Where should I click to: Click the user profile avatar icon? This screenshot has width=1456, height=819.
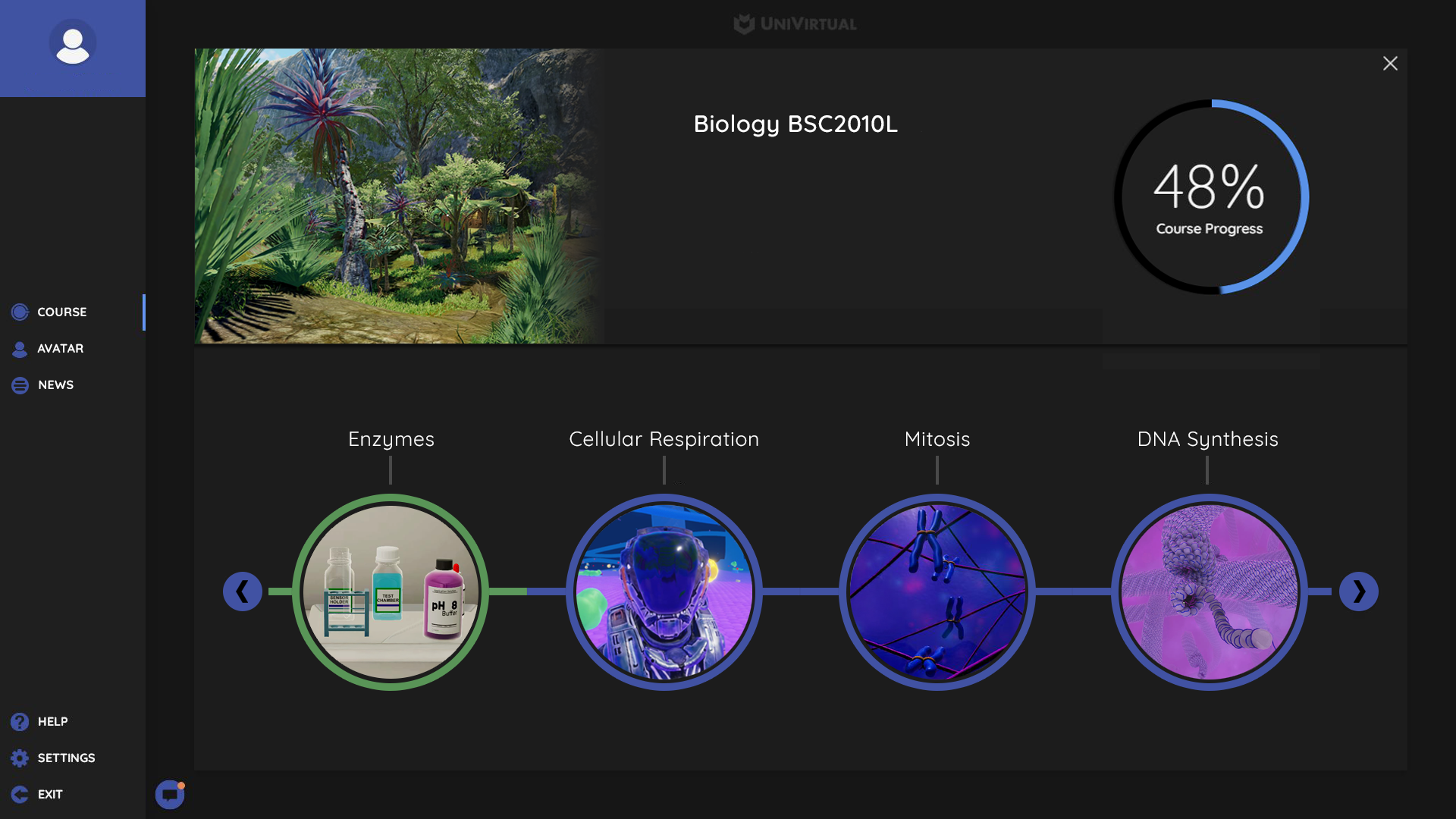click(73, 43)
